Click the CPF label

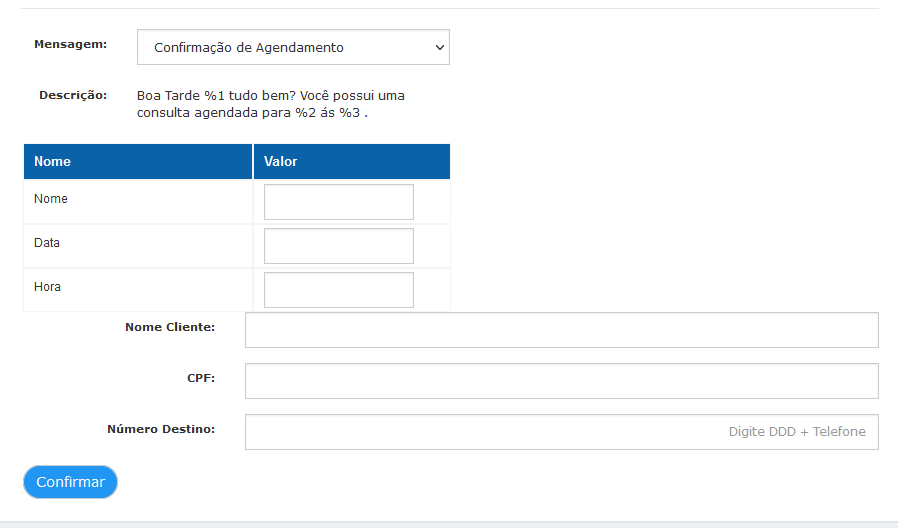click(201, 378)
